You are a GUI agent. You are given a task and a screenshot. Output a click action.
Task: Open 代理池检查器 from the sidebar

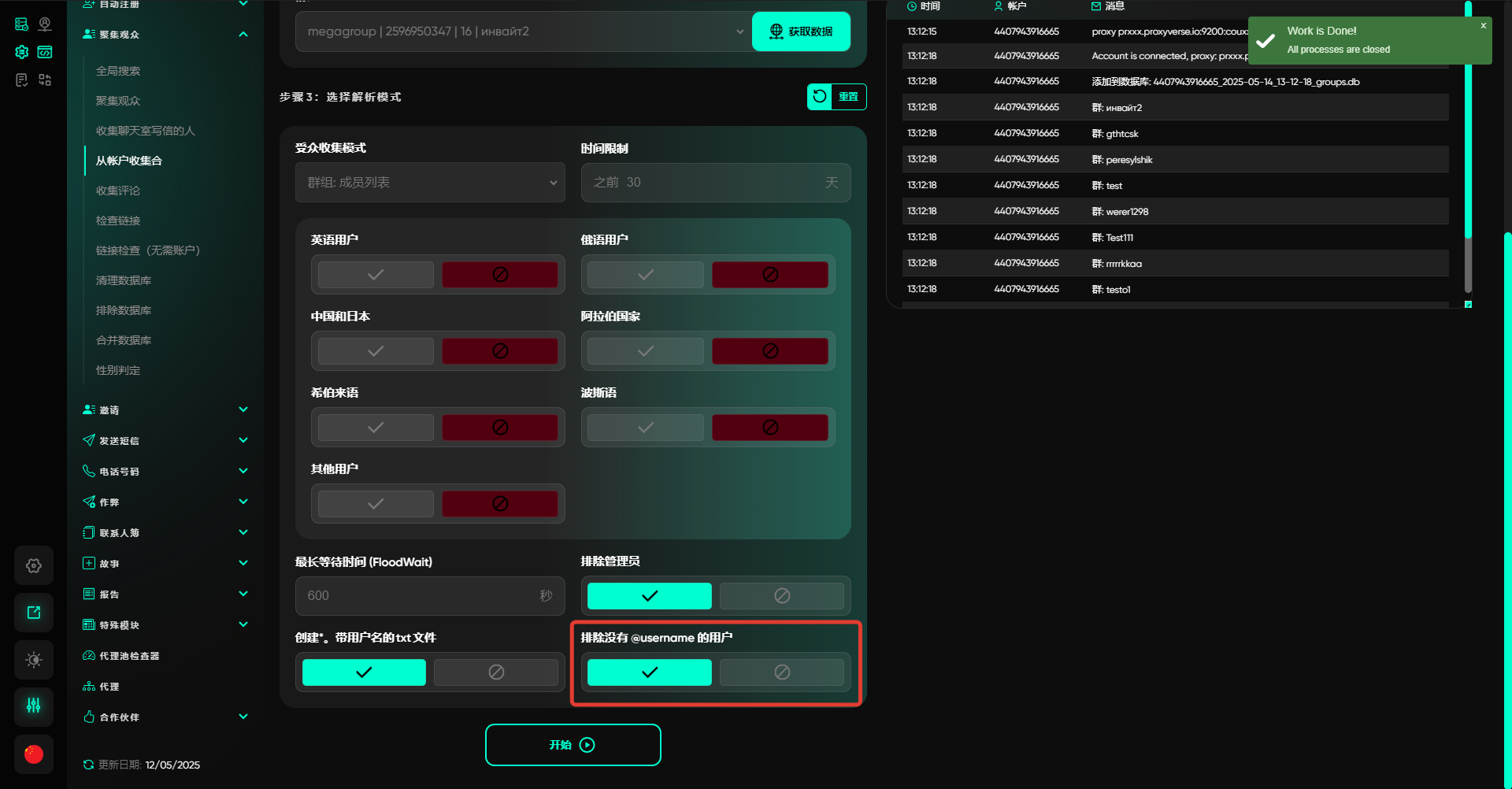129,656
